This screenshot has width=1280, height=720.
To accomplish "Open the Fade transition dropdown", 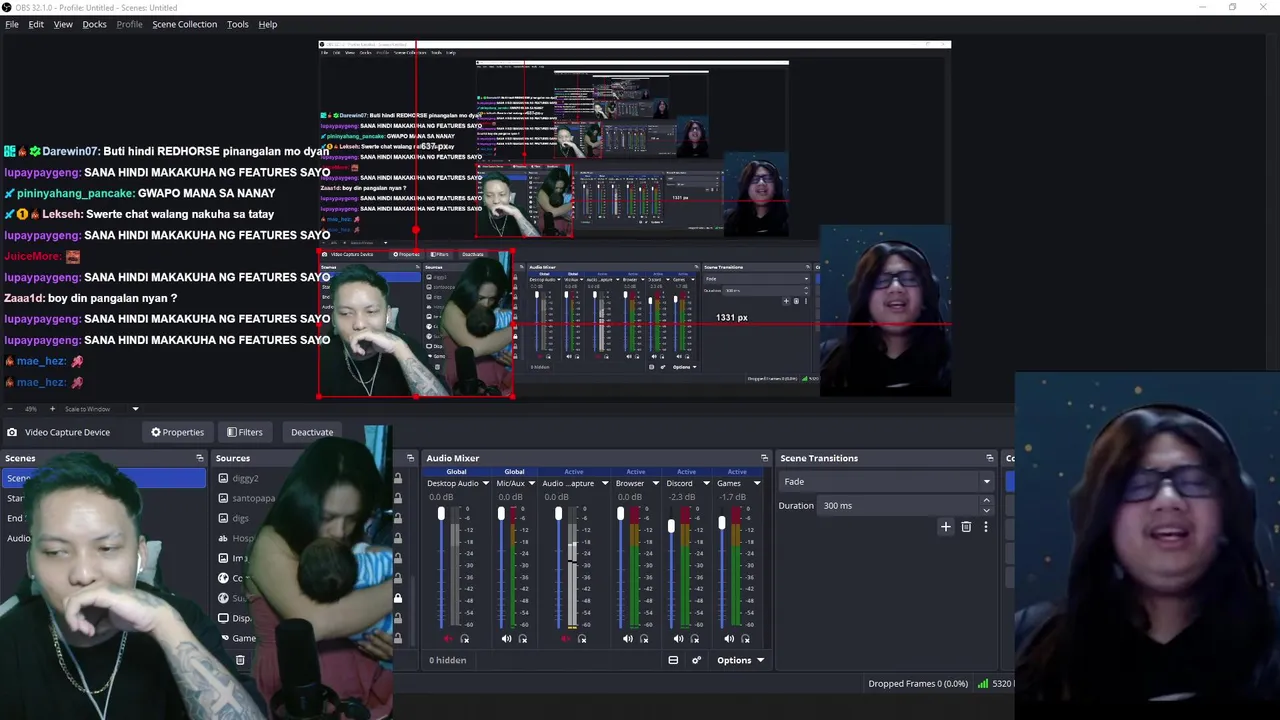I will coord(887,481).
